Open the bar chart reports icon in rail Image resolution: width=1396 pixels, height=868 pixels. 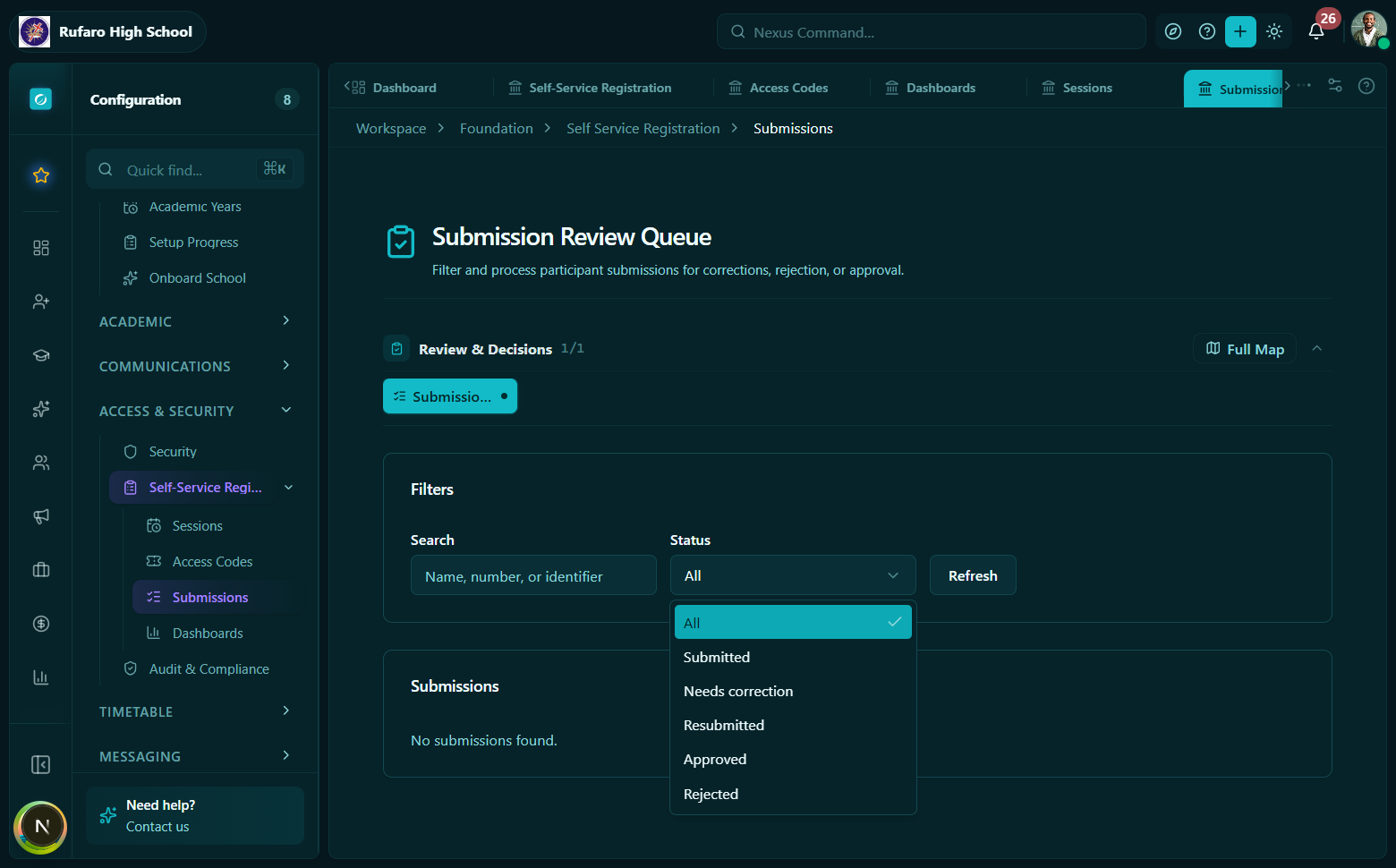click(41, 677)
